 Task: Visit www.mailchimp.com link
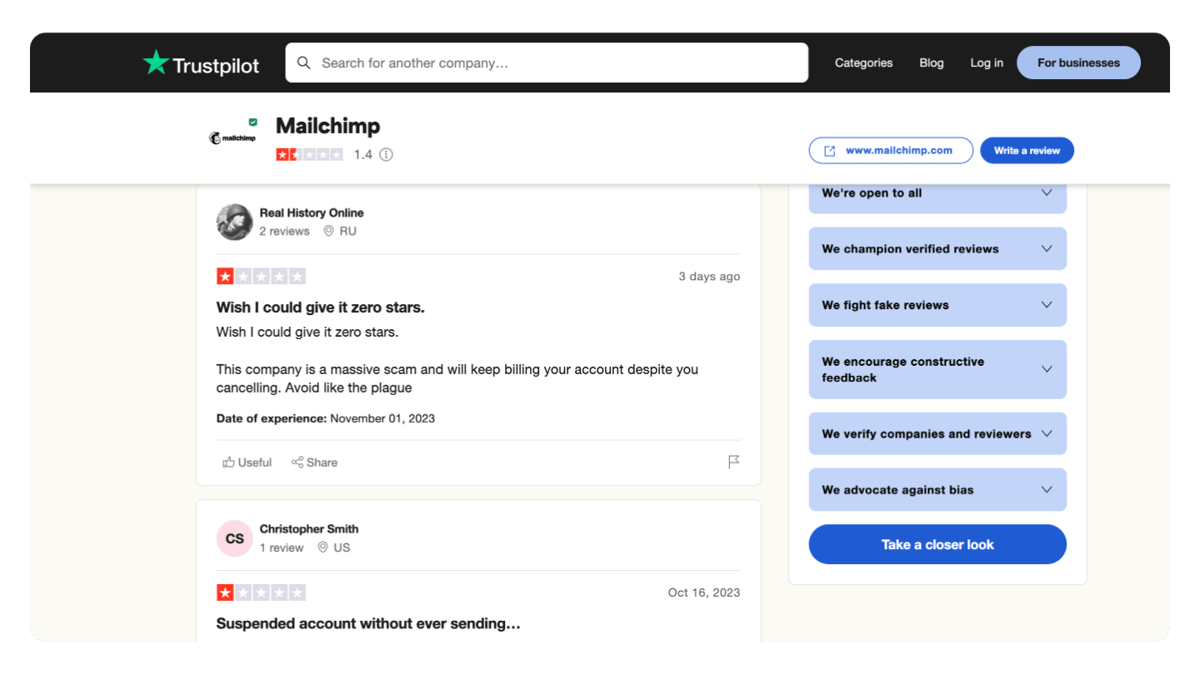tap(890, 151)
